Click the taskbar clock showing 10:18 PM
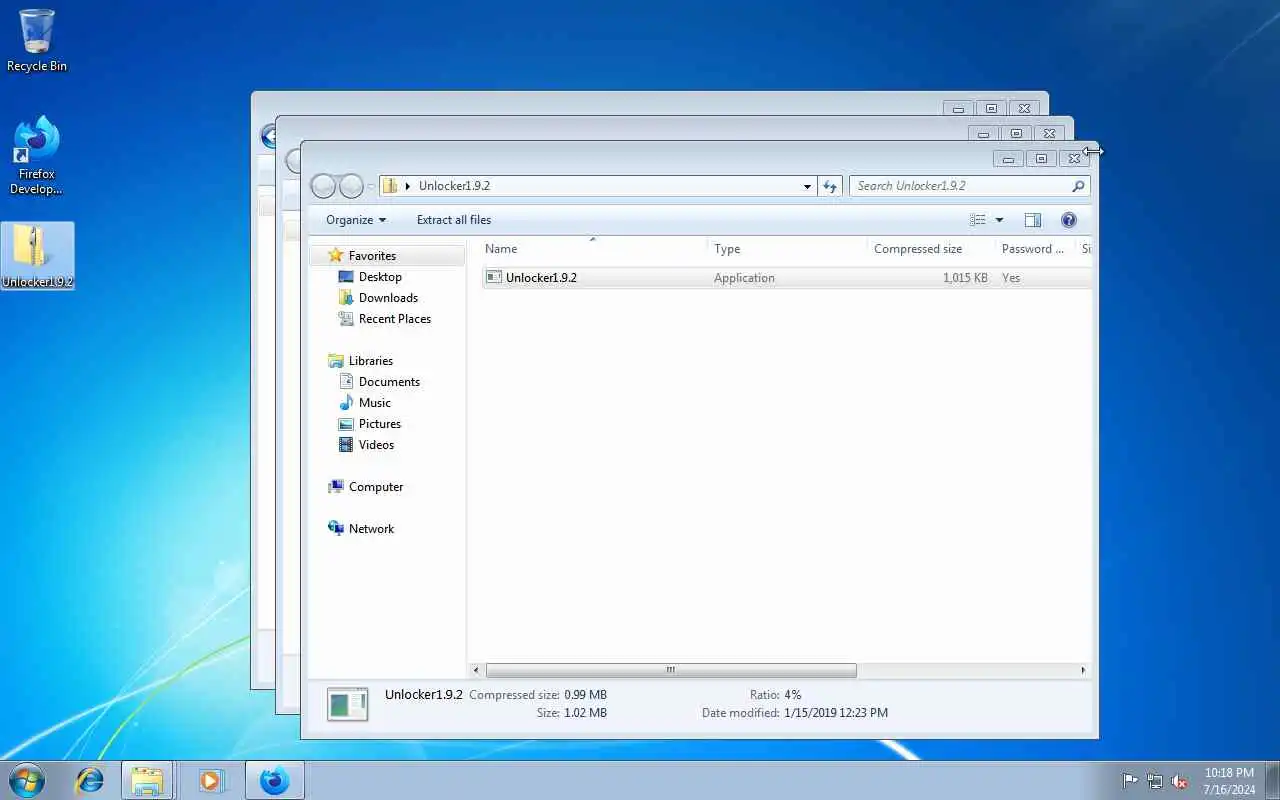This screenshot has width=1280, height=800. (x=1229, y=781)
